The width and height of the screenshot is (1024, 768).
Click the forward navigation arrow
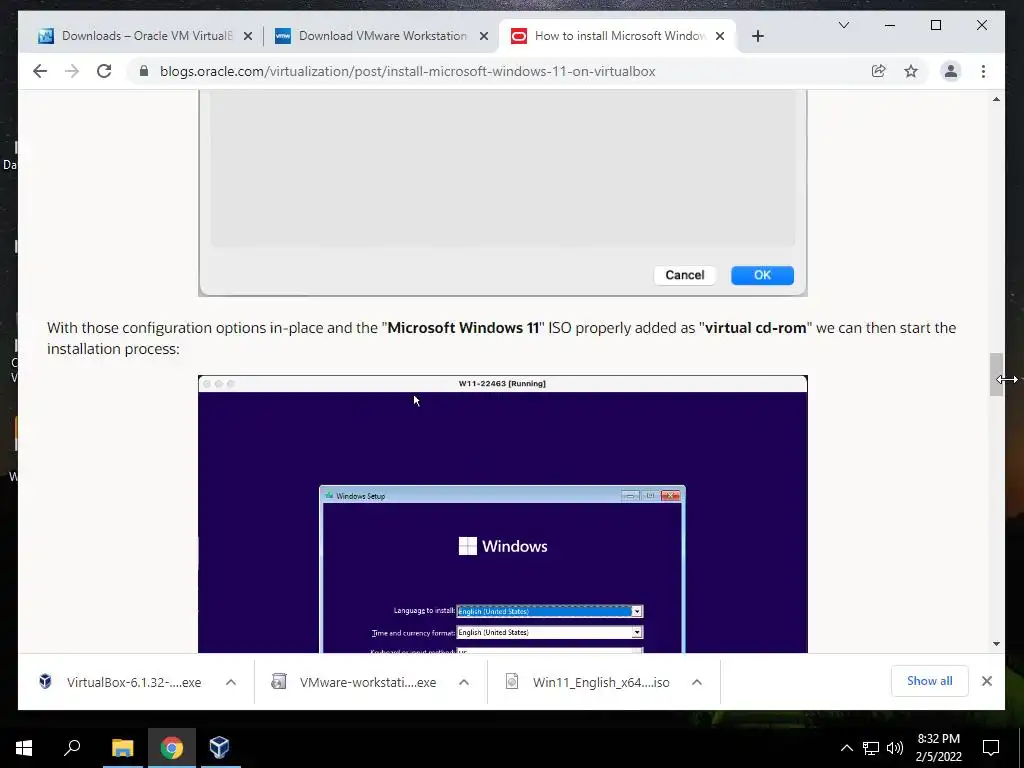72,71
